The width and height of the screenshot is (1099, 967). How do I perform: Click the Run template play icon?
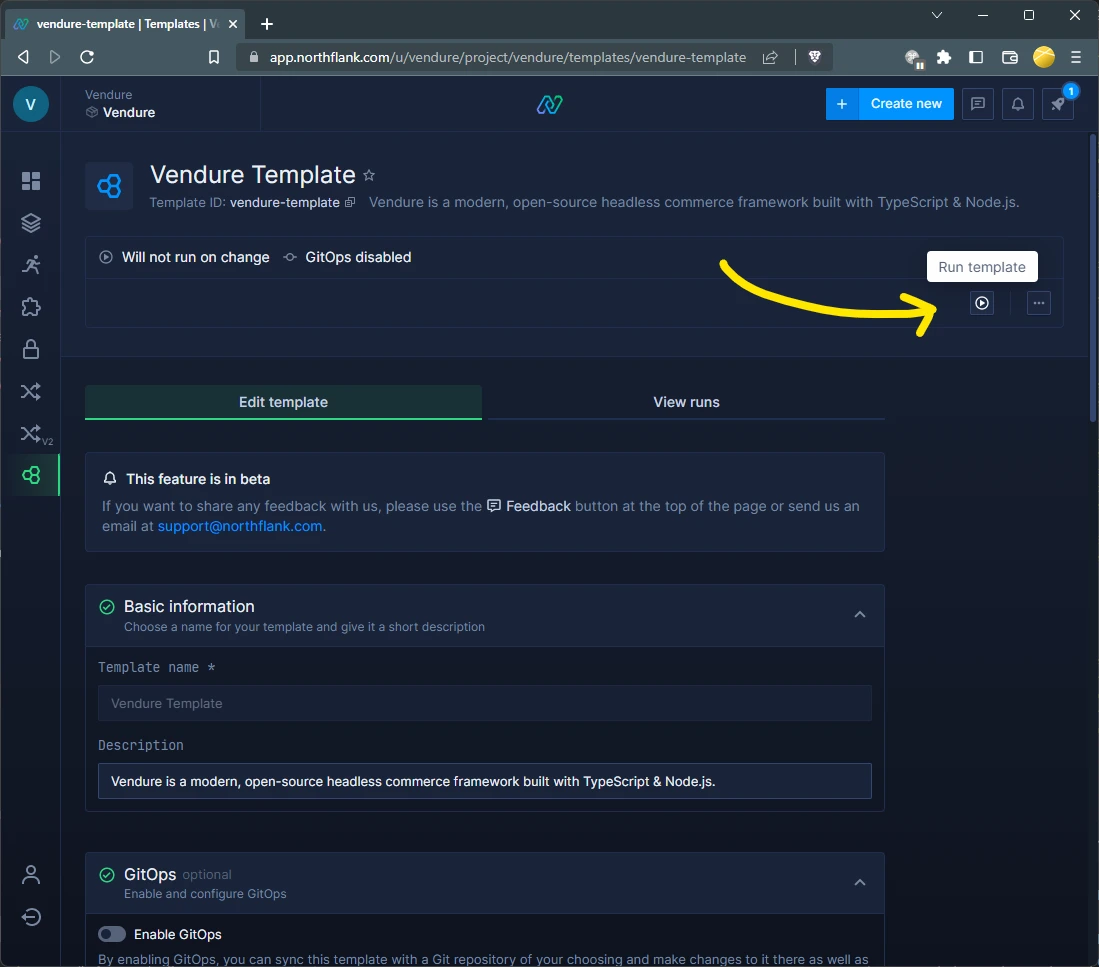[982, 303]
